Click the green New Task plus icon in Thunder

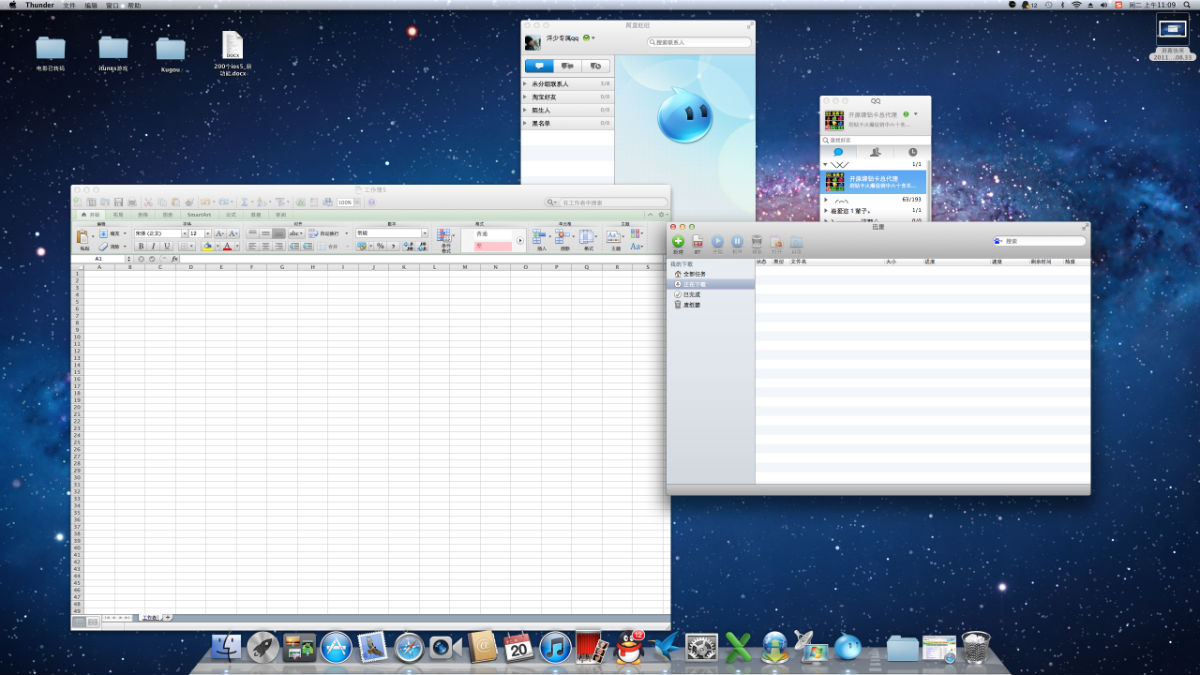point(678,242)
